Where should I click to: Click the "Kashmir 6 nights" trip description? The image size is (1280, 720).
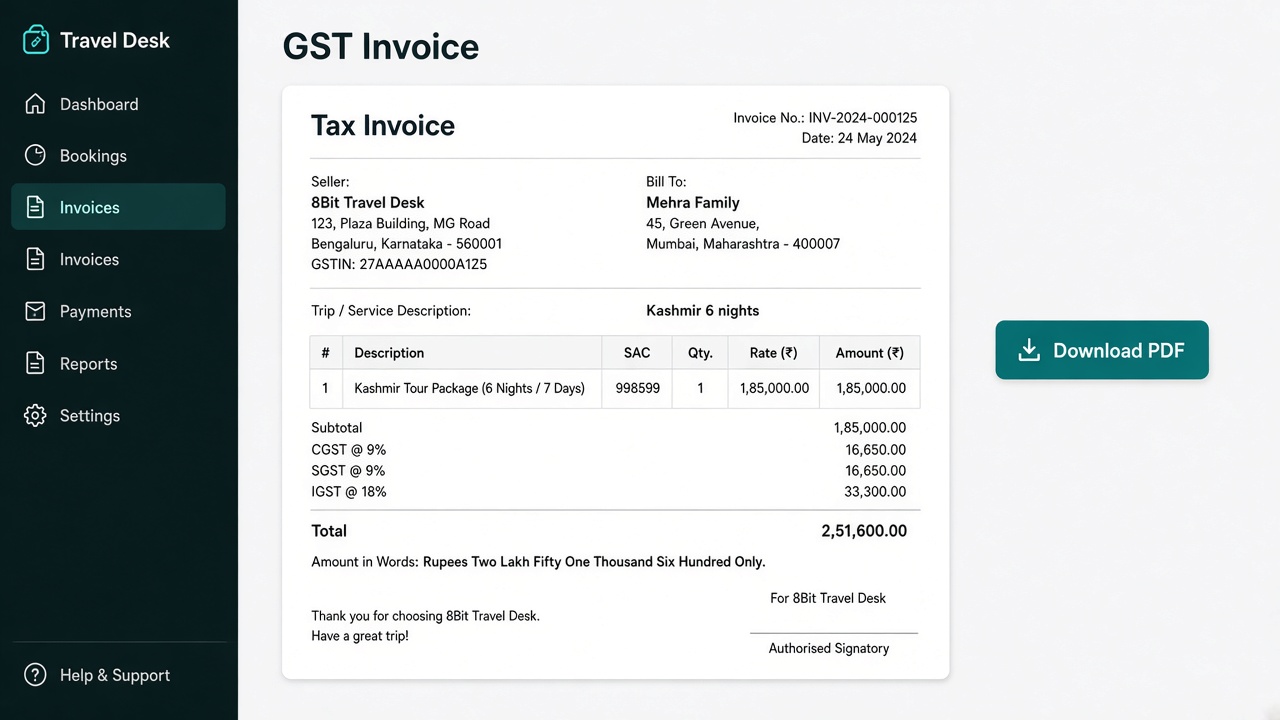[x=703, y=311]
